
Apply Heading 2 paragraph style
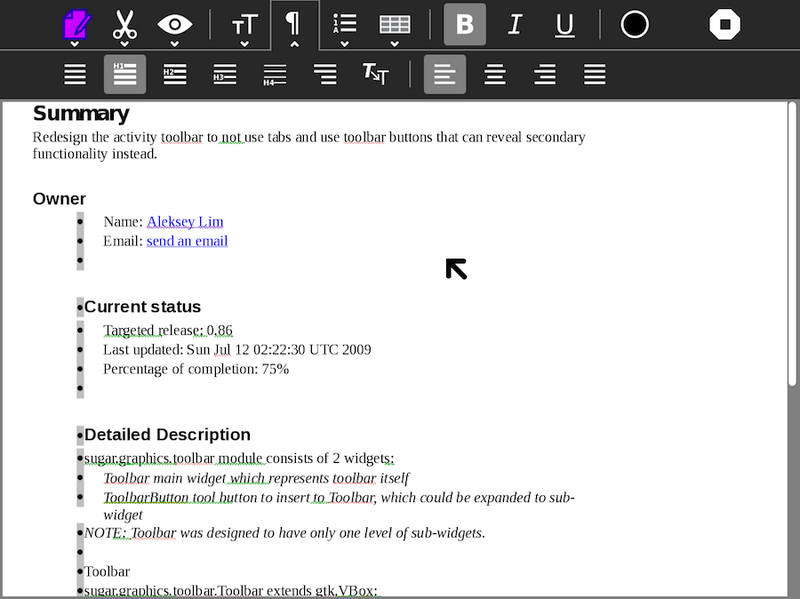pos(175,74)
